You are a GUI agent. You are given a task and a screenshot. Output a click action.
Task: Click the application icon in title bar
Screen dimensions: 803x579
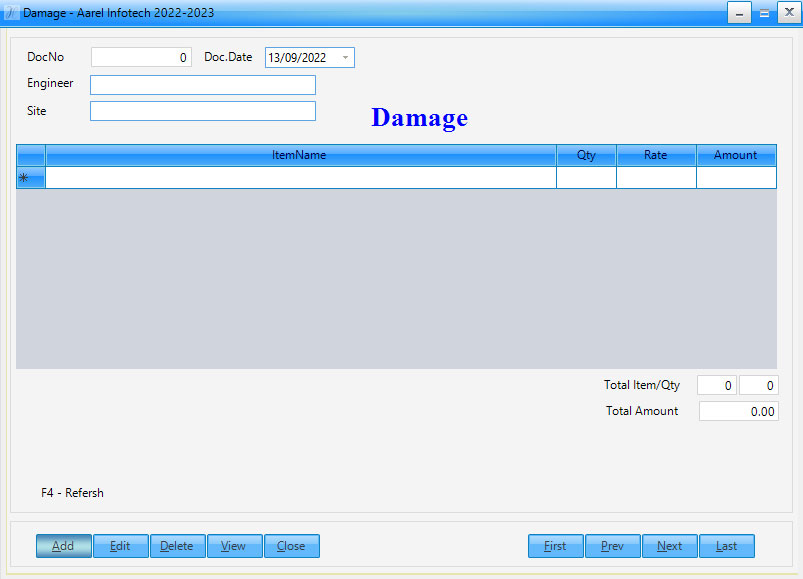(x=12, y=13)
